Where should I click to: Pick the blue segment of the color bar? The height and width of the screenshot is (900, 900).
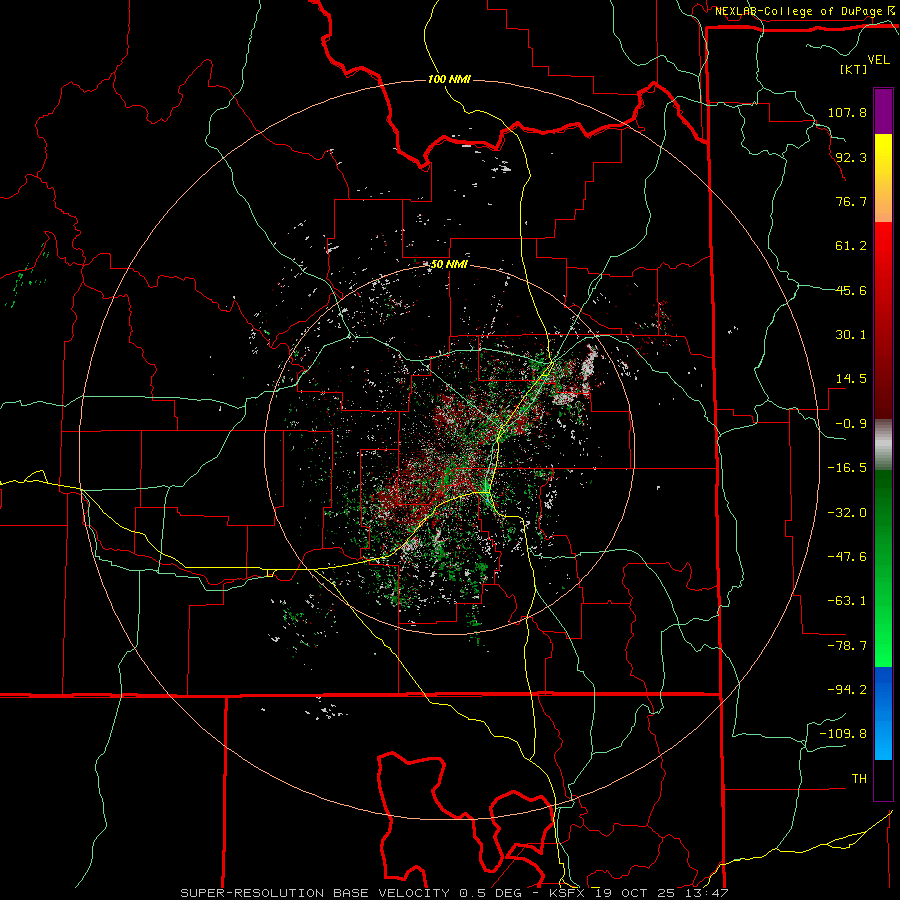883,713
